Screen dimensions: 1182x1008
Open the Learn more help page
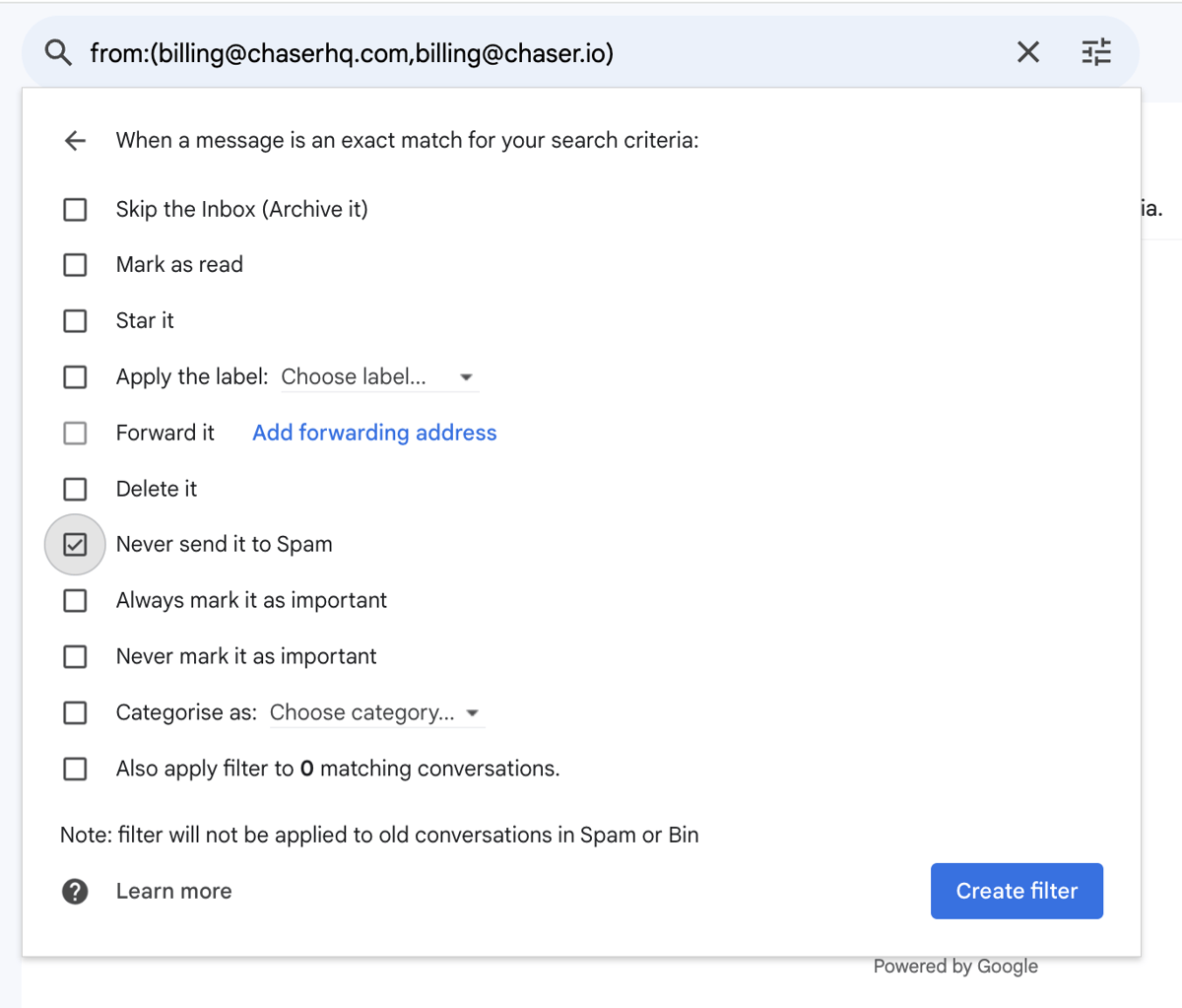click(x=173, y=891)
